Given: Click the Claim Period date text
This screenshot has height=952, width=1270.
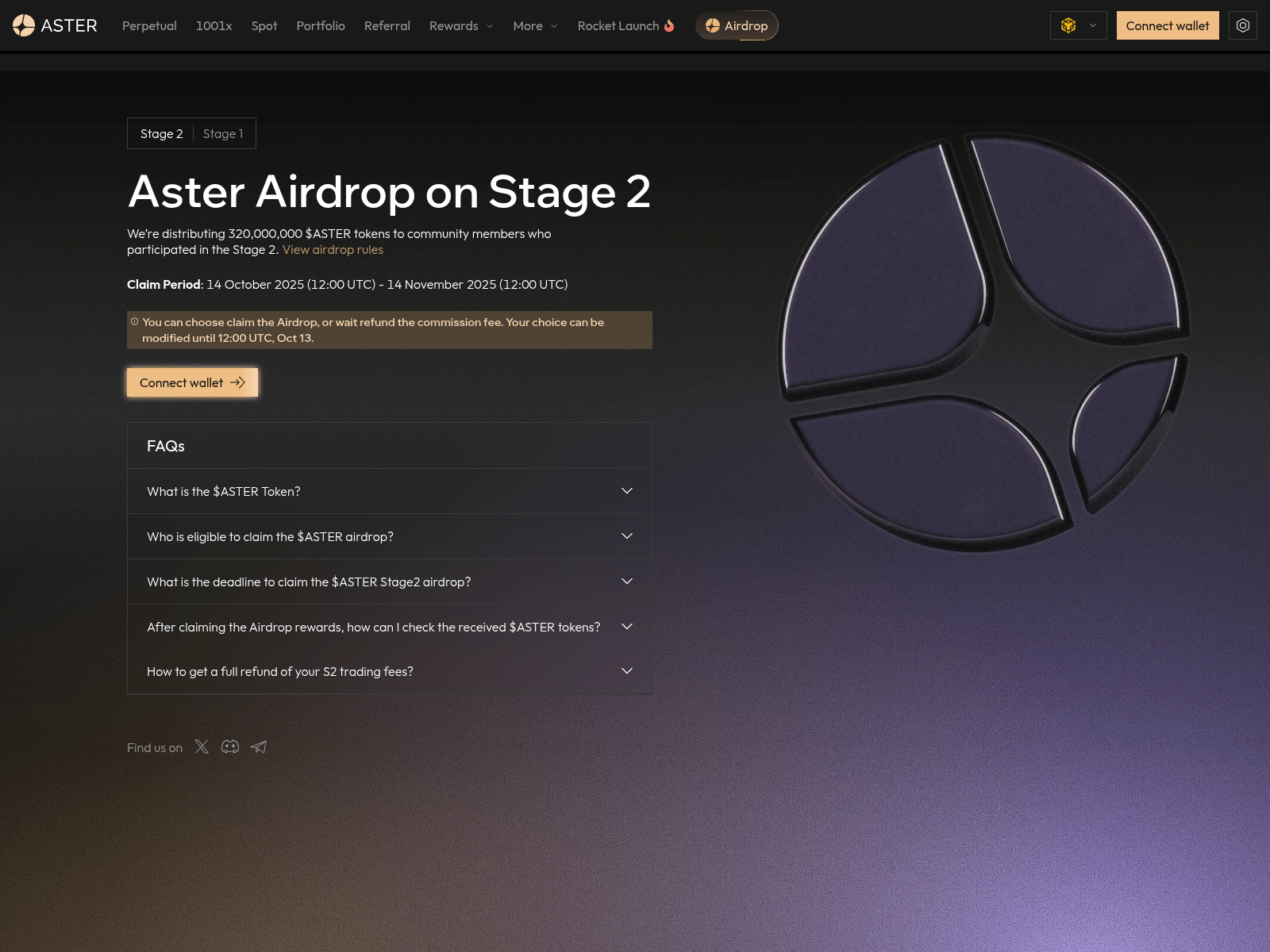Looking at the screenshot, I should coord(348,284).
